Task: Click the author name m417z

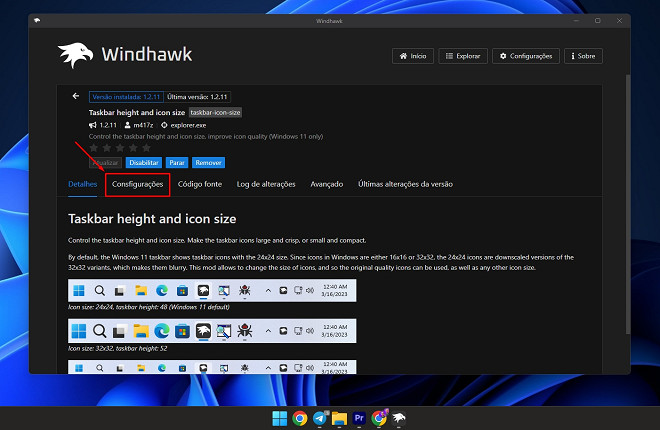Action: [143, 125]
